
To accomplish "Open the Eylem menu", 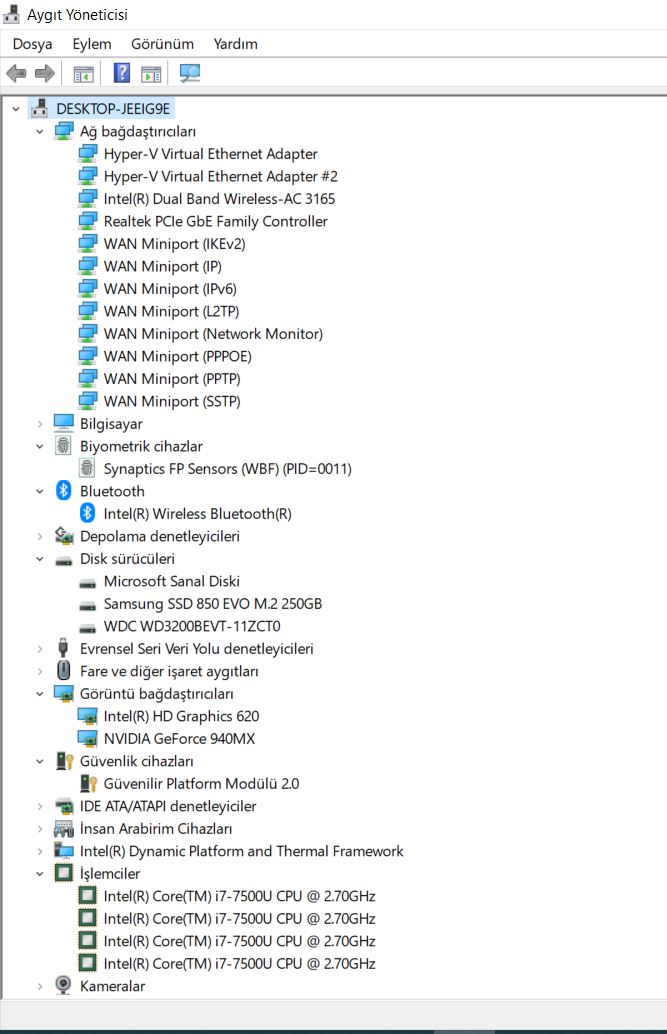I will point(92,44).
